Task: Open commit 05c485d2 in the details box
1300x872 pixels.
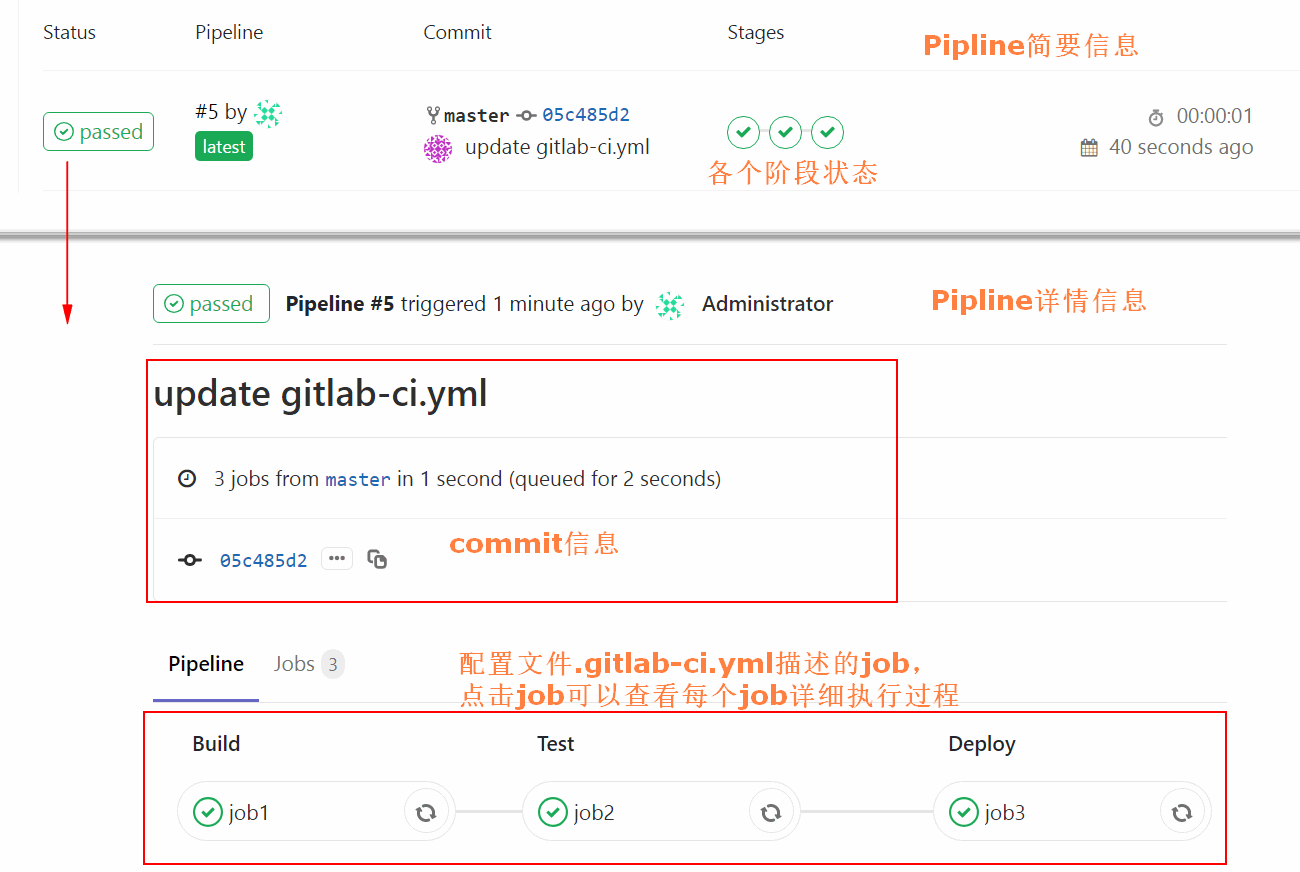Action: [x=264, y=560]
